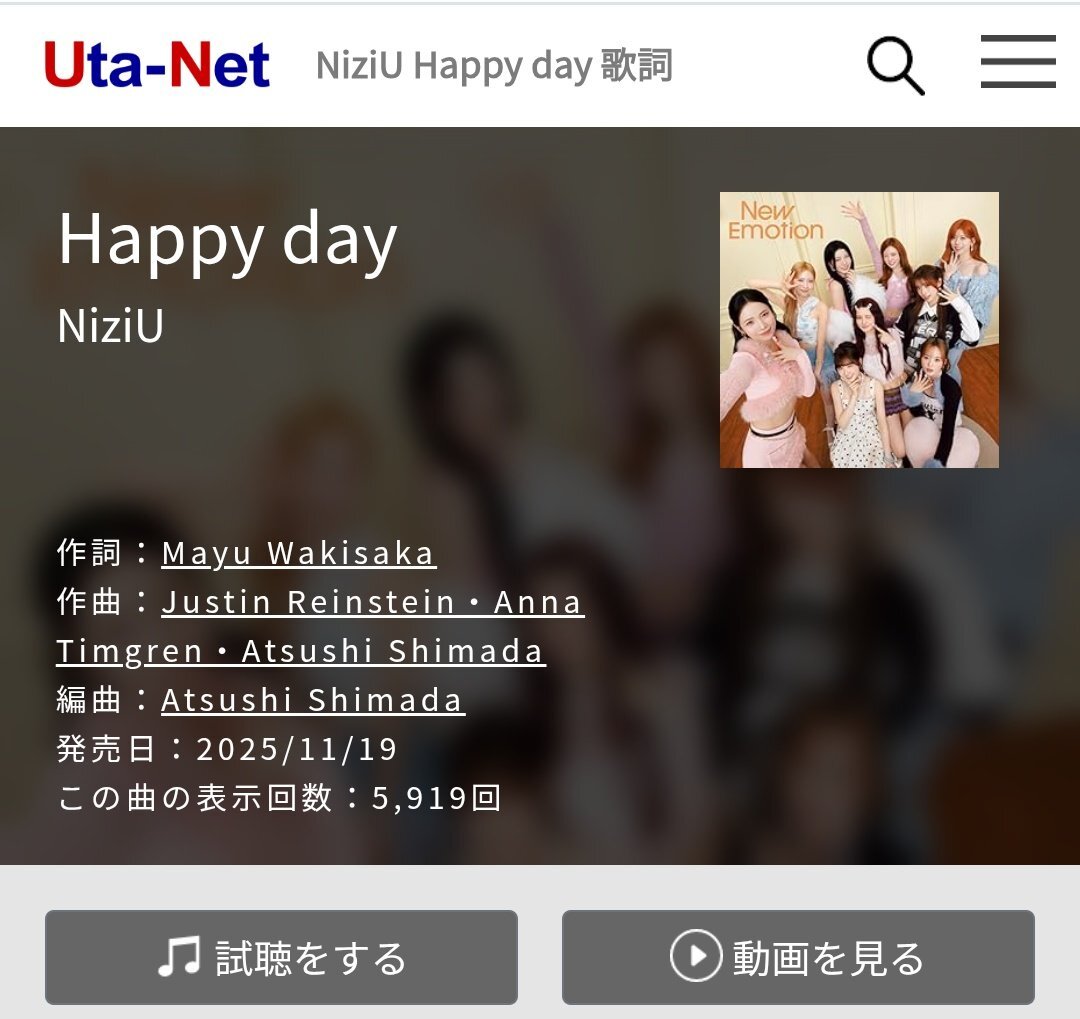1080x1019 pixels.
Task: Click the music note icon on 試聴をする
Action: [x=179, y=956]
